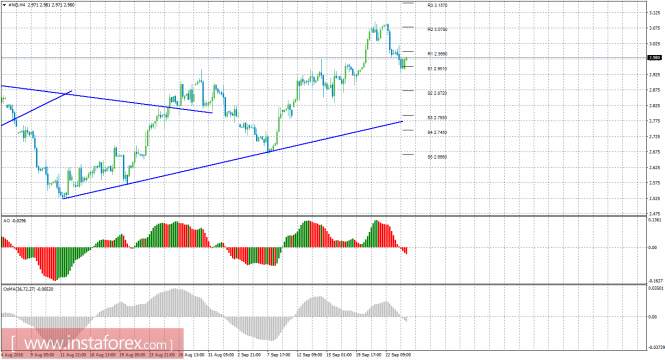The image size is (665, 360).
Task: Click the R3 resistance level label
Action: pos(437,6)
